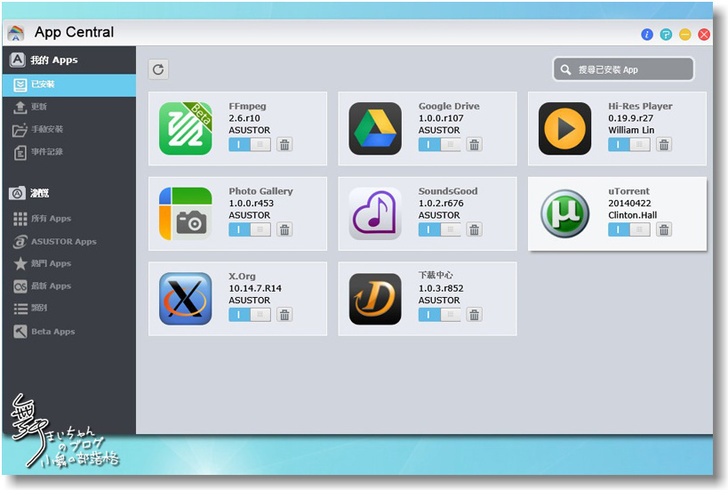
Task: Click the search magnifier icon
Action: click(565, 70)
